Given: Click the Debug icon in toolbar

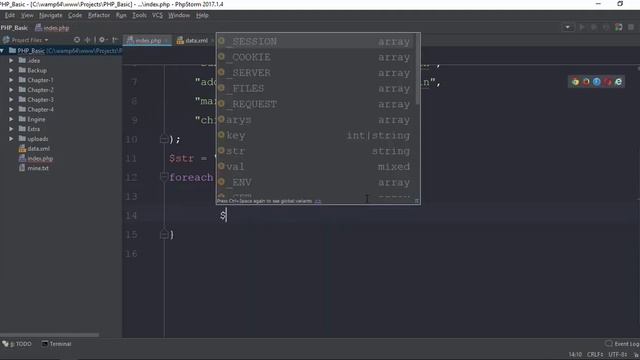Looking at the screenshot, I should (x=594, y=27).
